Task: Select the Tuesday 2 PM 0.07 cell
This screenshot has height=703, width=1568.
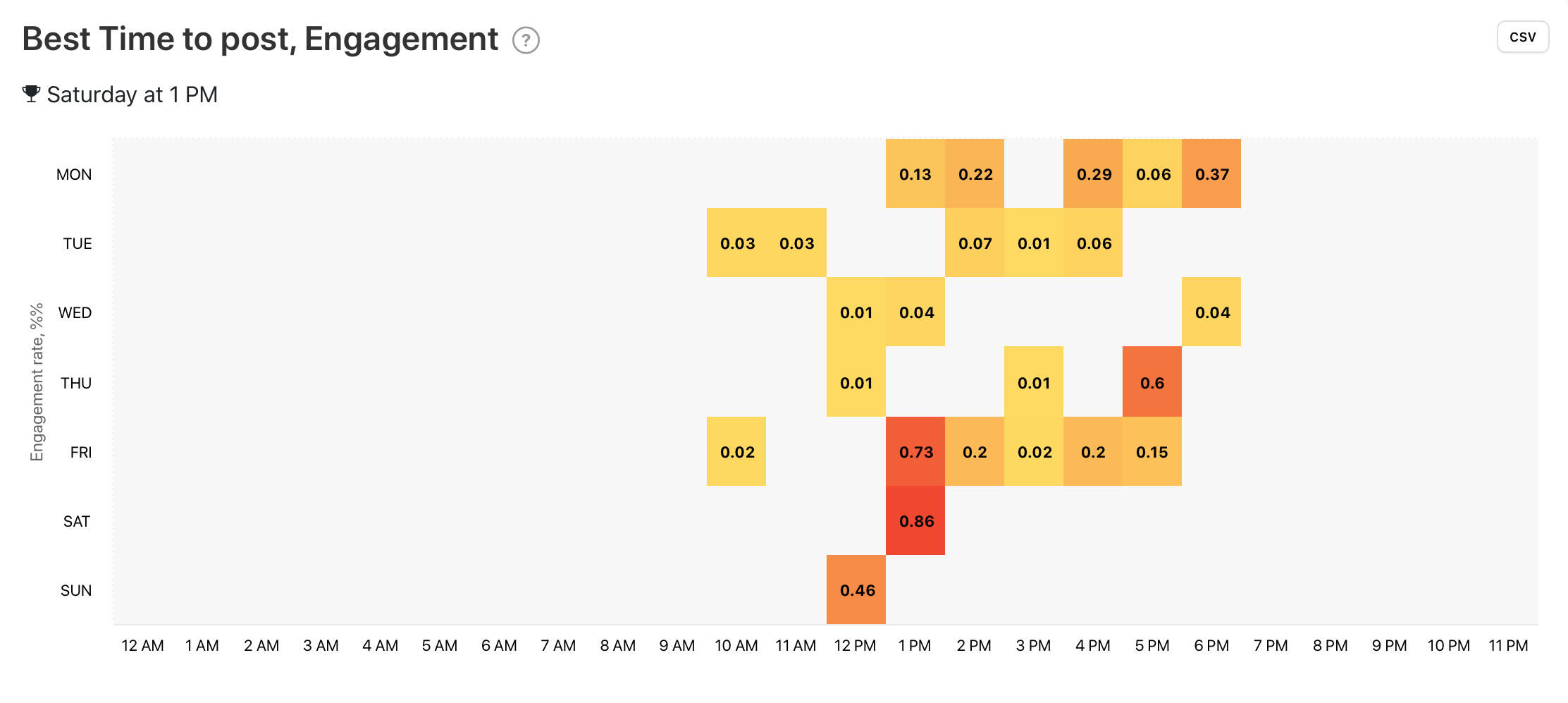Action: click(975, 243)
